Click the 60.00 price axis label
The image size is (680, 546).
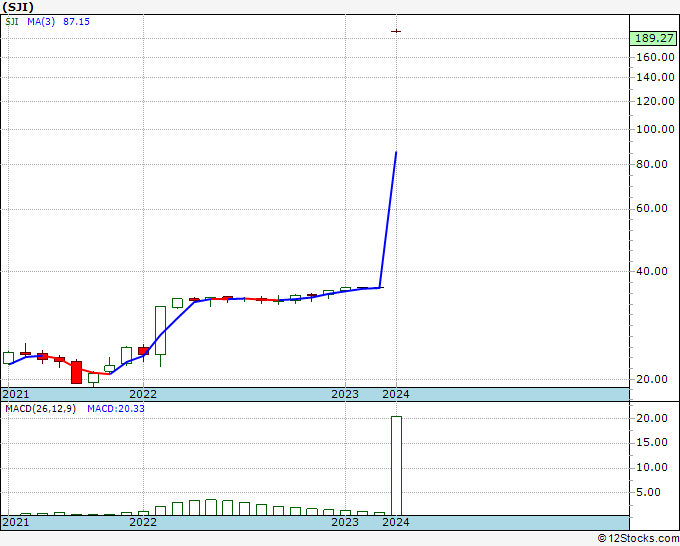(x=652, y=208)
